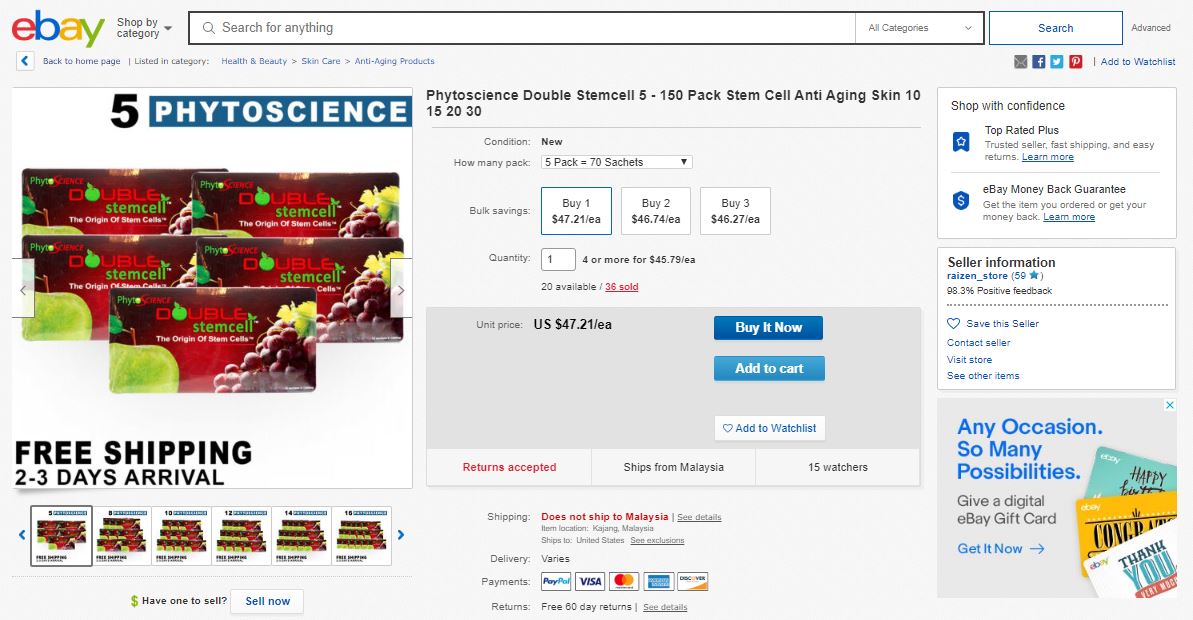Select Buy 2 bulk savings option
Viewport: 1193px width, 620px height.
[655, 211]
